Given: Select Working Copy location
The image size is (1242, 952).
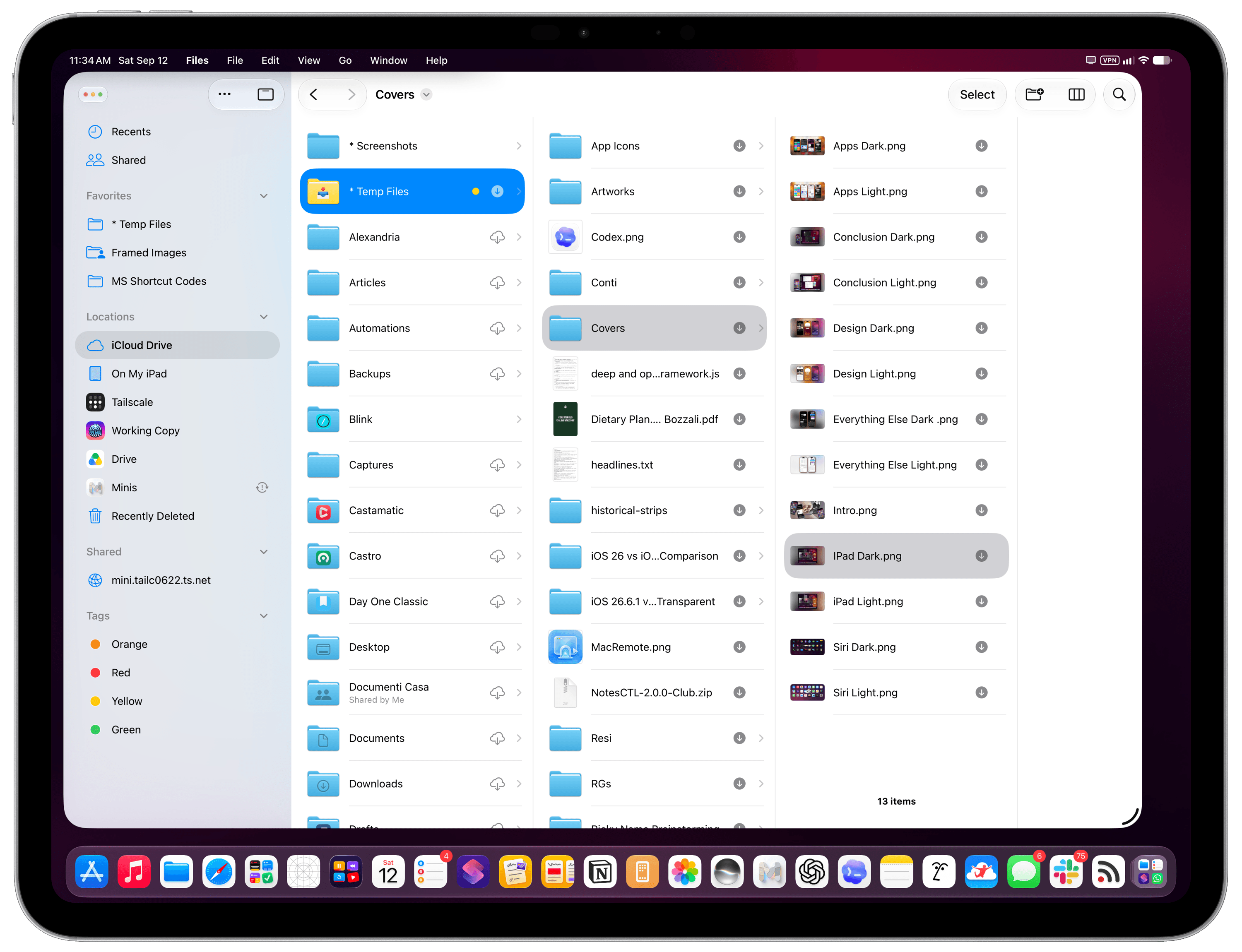Looking at the screenshot, I should [177, 430].
